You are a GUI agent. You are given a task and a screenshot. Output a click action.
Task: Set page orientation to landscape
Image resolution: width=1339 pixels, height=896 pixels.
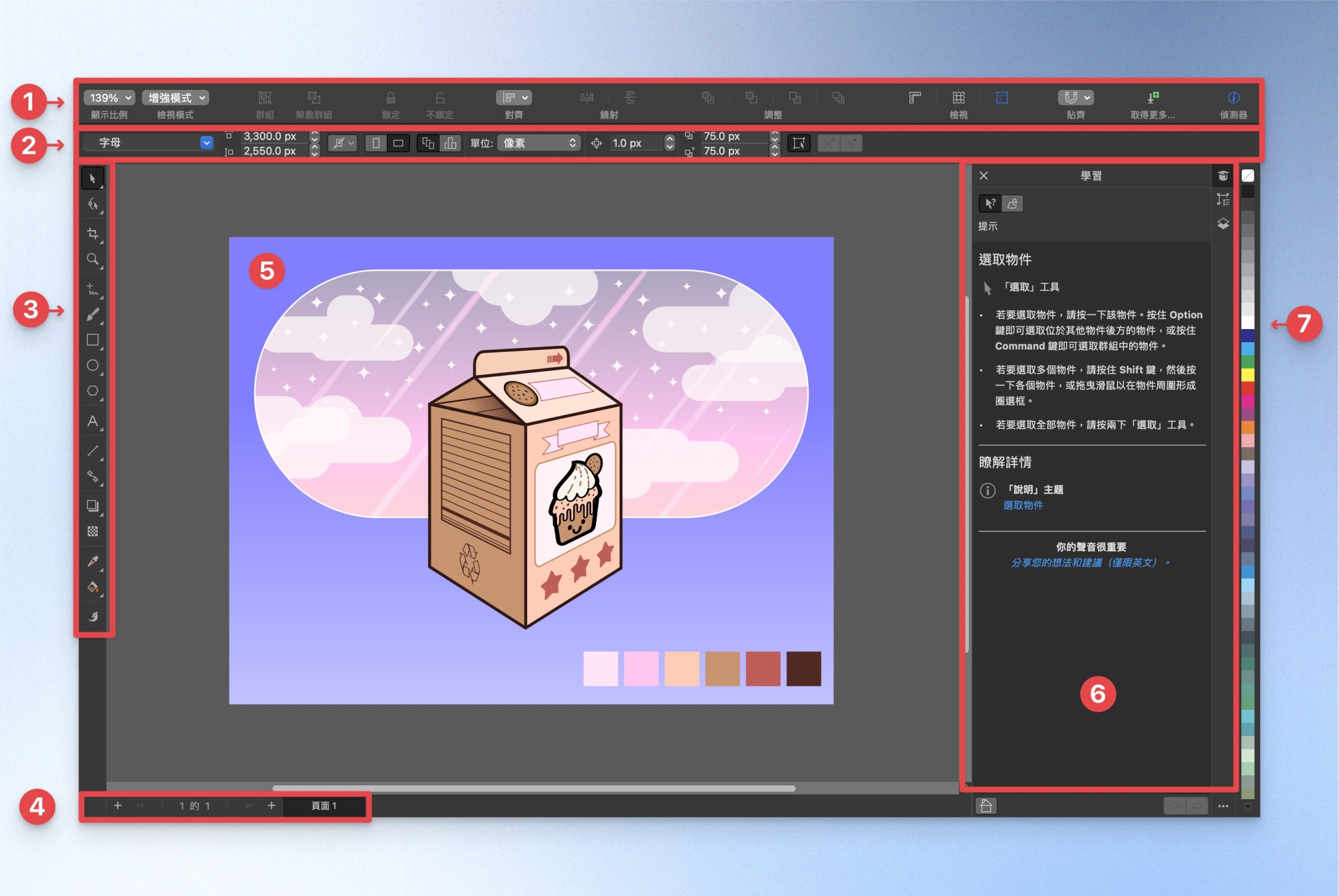398,143
